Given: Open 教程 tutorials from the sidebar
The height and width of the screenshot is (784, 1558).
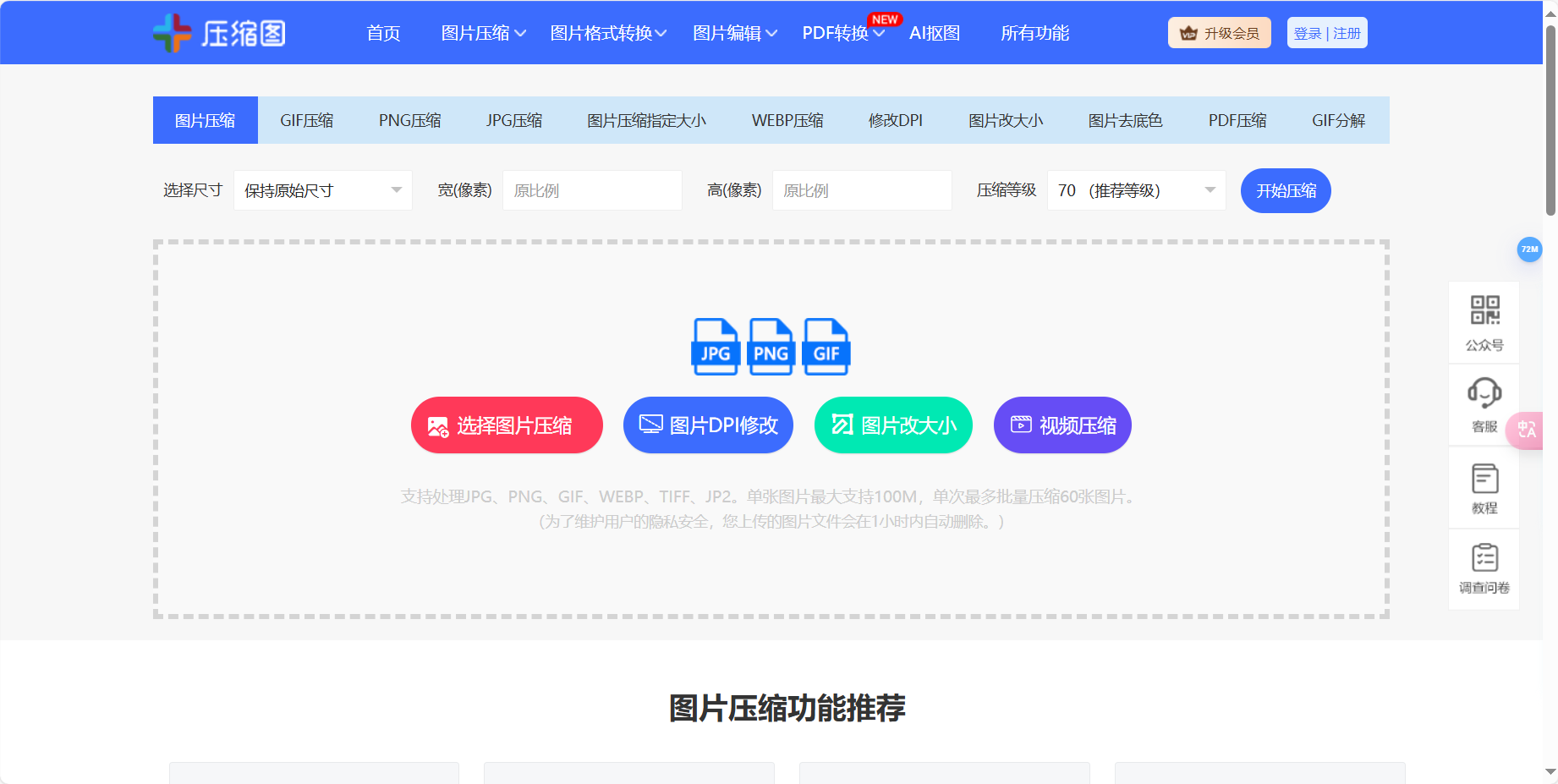Looking at the screenshot, I should (1484, 486).
